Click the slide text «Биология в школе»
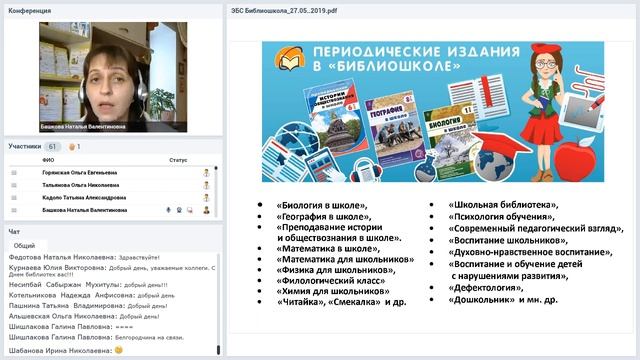 322,205
